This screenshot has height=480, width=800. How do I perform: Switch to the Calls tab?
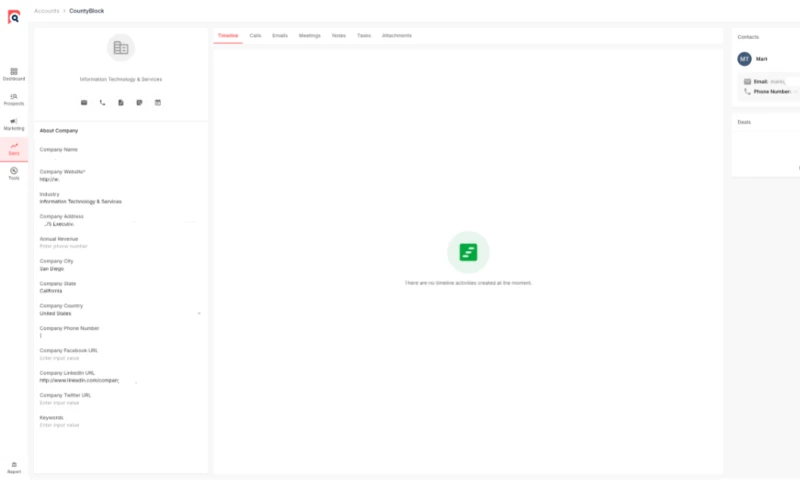click(x=255, y=36)
